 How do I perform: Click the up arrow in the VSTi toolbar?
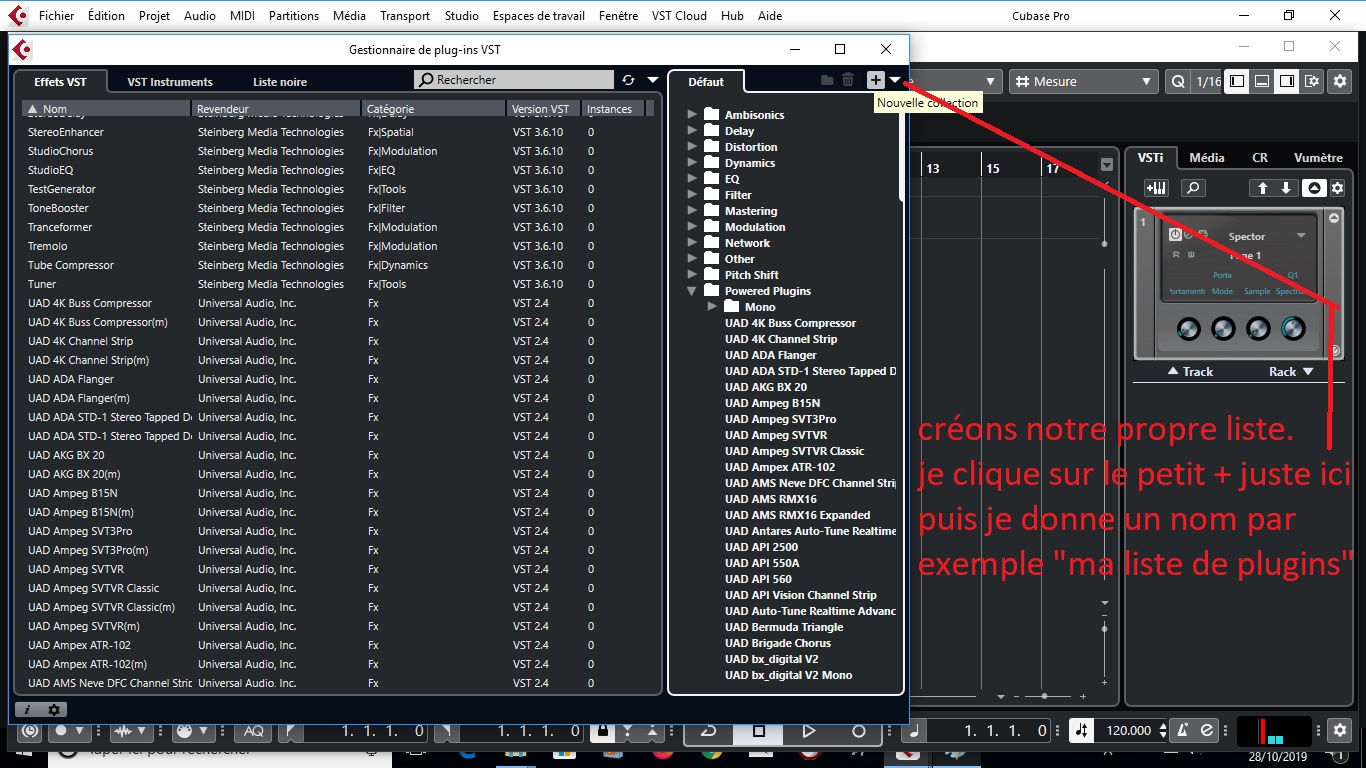pyautogui.click(x=1262, y=188)
